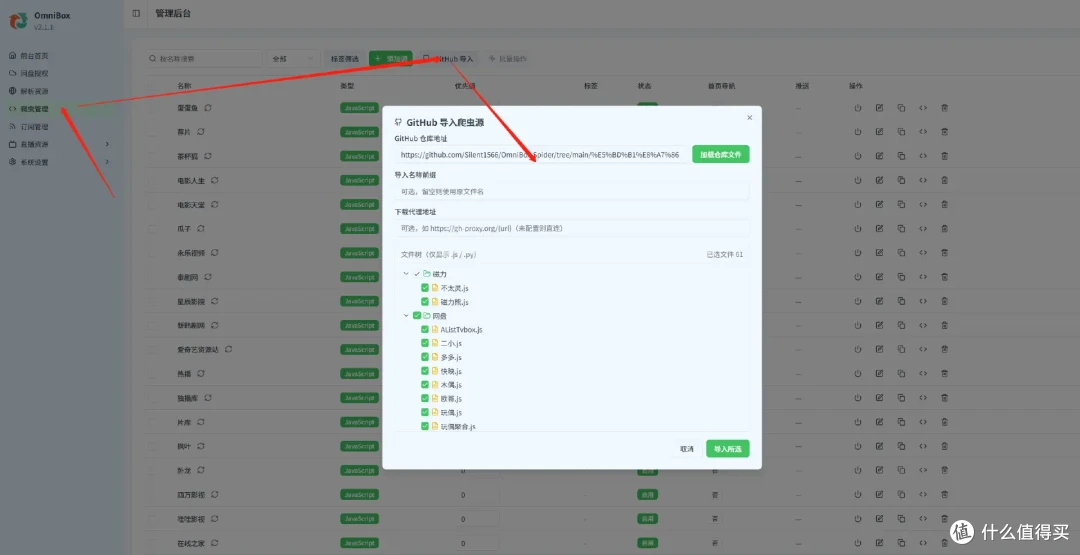Screen dimensions: 1080x555
Task: Click JavaScript tag in 荐片 row
Action: click(x=360, y=132)
